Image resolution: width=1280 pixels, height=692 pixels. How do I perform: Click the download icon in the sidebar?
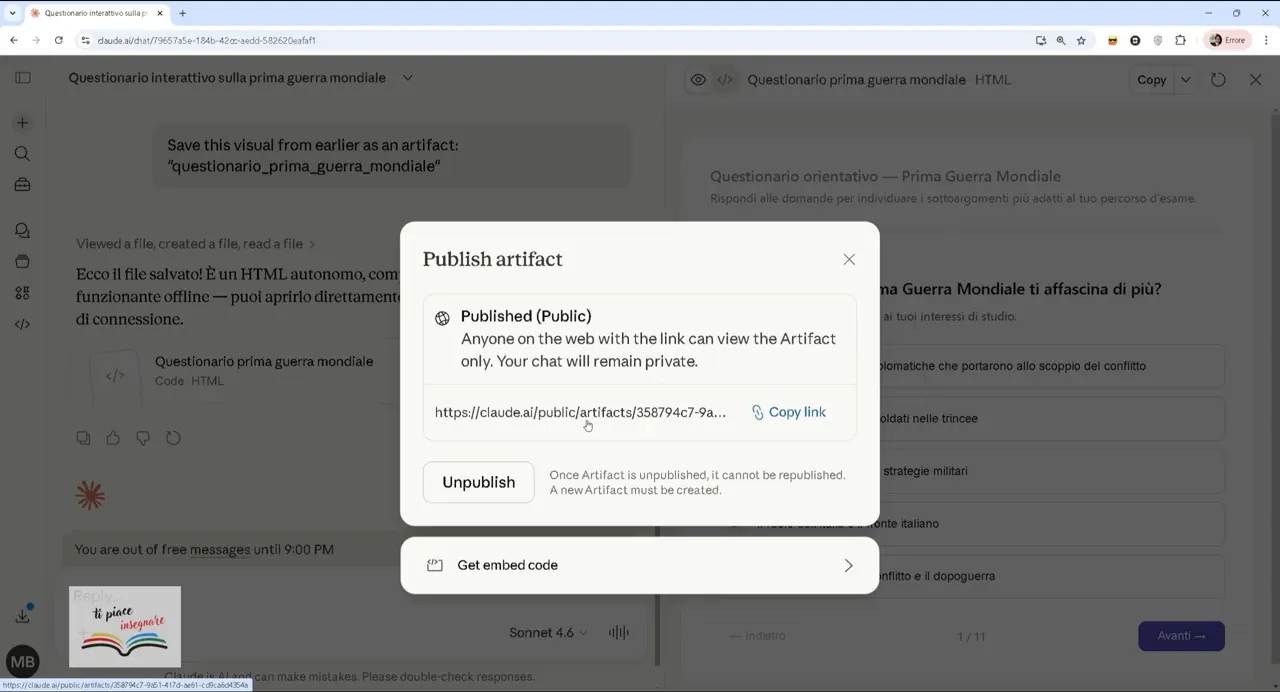(x=23, y=616)
